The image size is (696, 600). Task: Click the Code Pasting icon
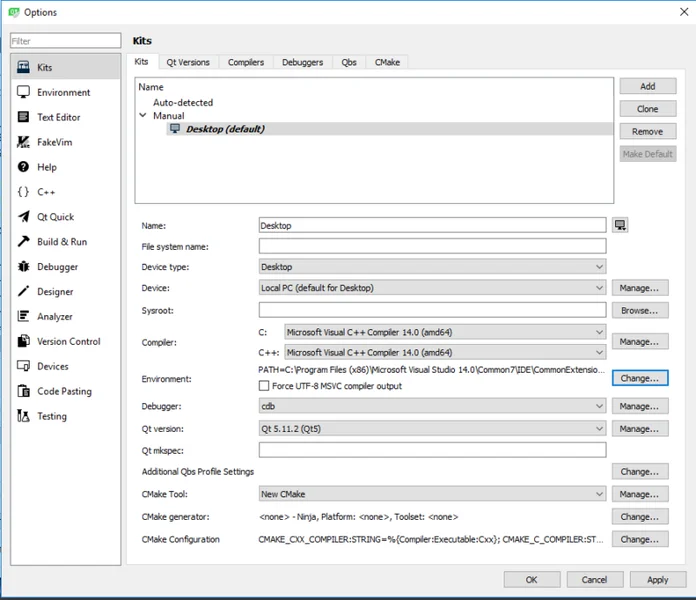pyautogui.click(x=23, y=391)
